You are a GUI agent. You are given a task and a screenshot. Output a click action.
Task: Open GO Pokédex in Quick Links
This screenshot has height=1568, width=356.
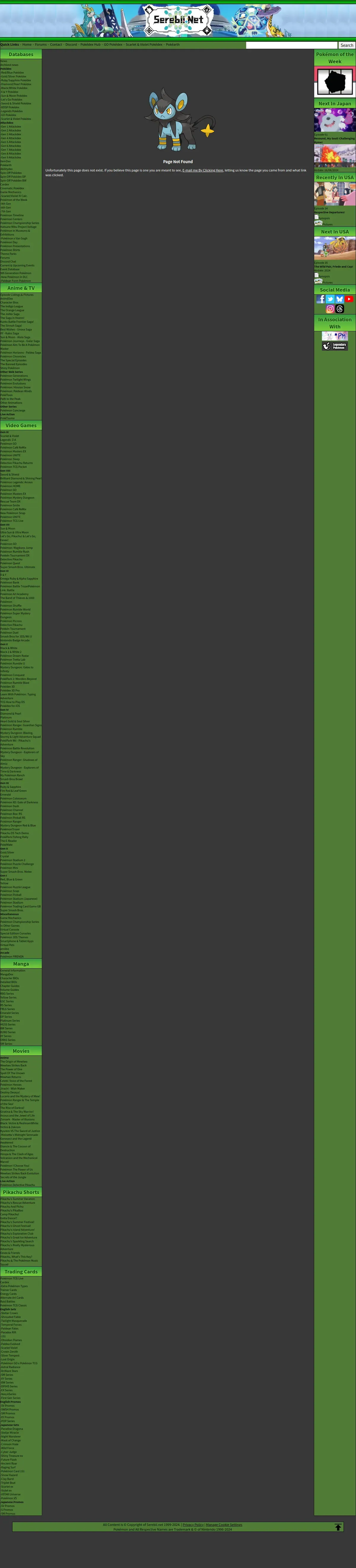[113, 44]
